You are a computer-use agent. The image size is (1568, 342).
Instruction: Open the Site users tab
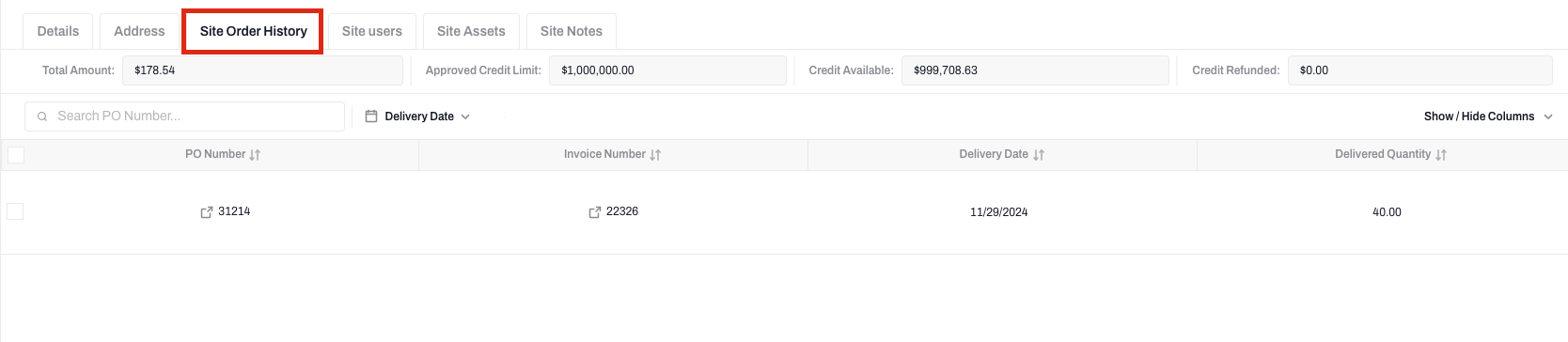click(372, 31)
